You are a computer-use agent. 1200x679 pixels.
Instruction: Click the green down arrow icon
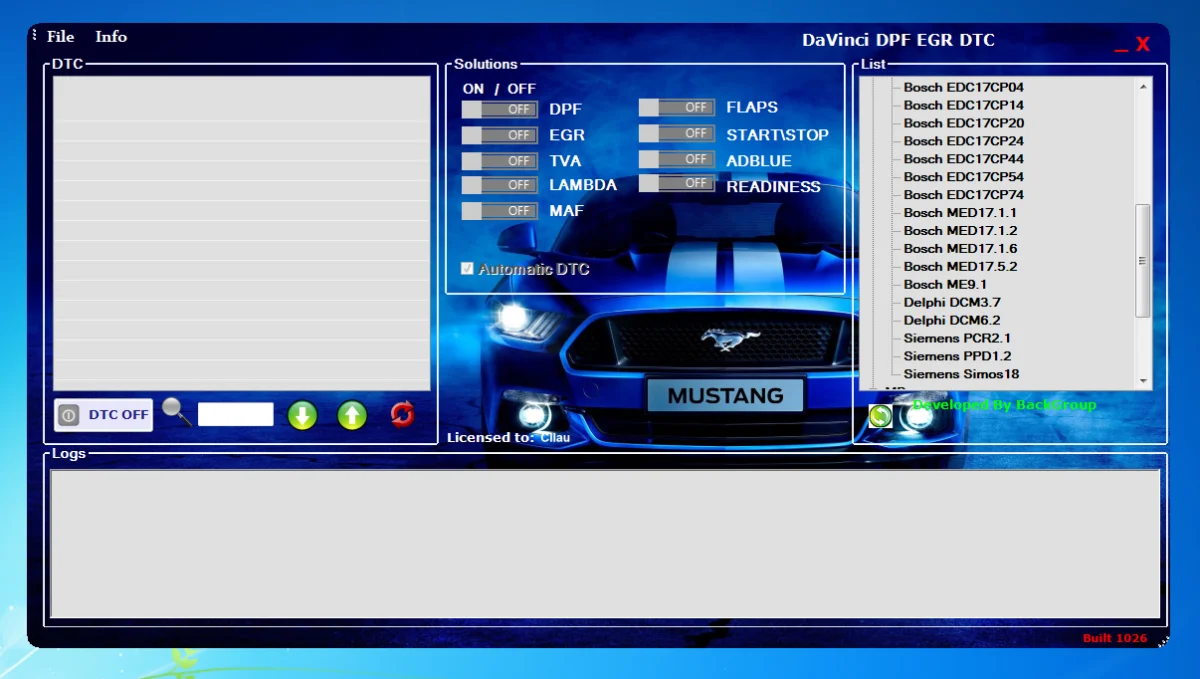[x=302, y=415]
